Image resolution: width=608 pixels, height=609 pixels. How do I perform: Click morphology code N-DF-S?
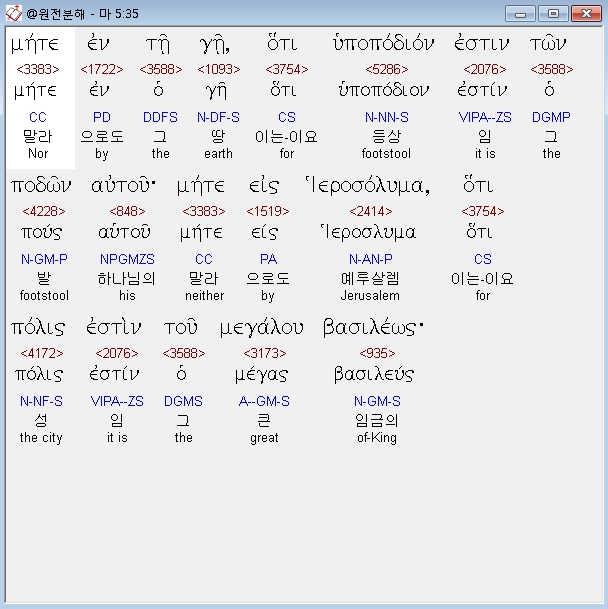point(218,117)
